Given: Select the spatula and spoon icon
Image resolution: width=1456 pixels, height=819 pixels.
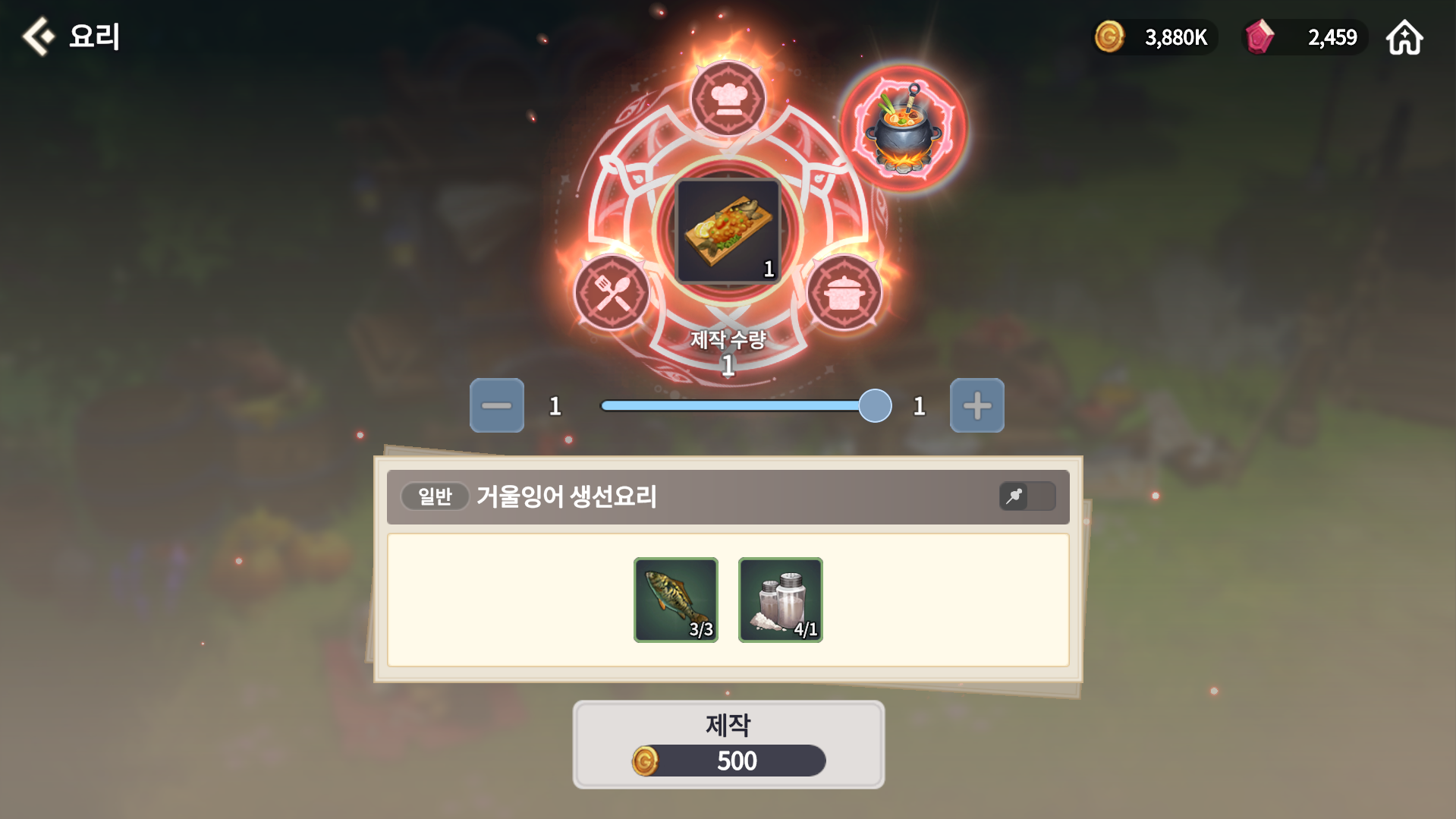Looking at the screenshot, I should [612, 293].
